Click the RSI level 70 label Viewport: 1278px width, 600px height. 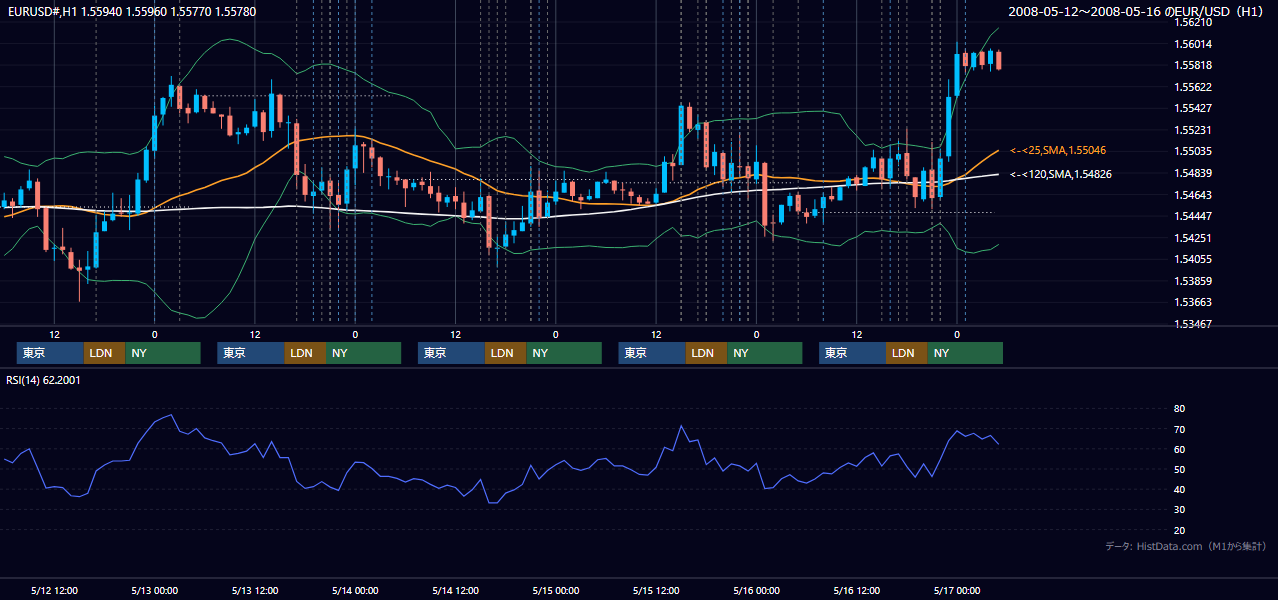tap(1179, 429)
